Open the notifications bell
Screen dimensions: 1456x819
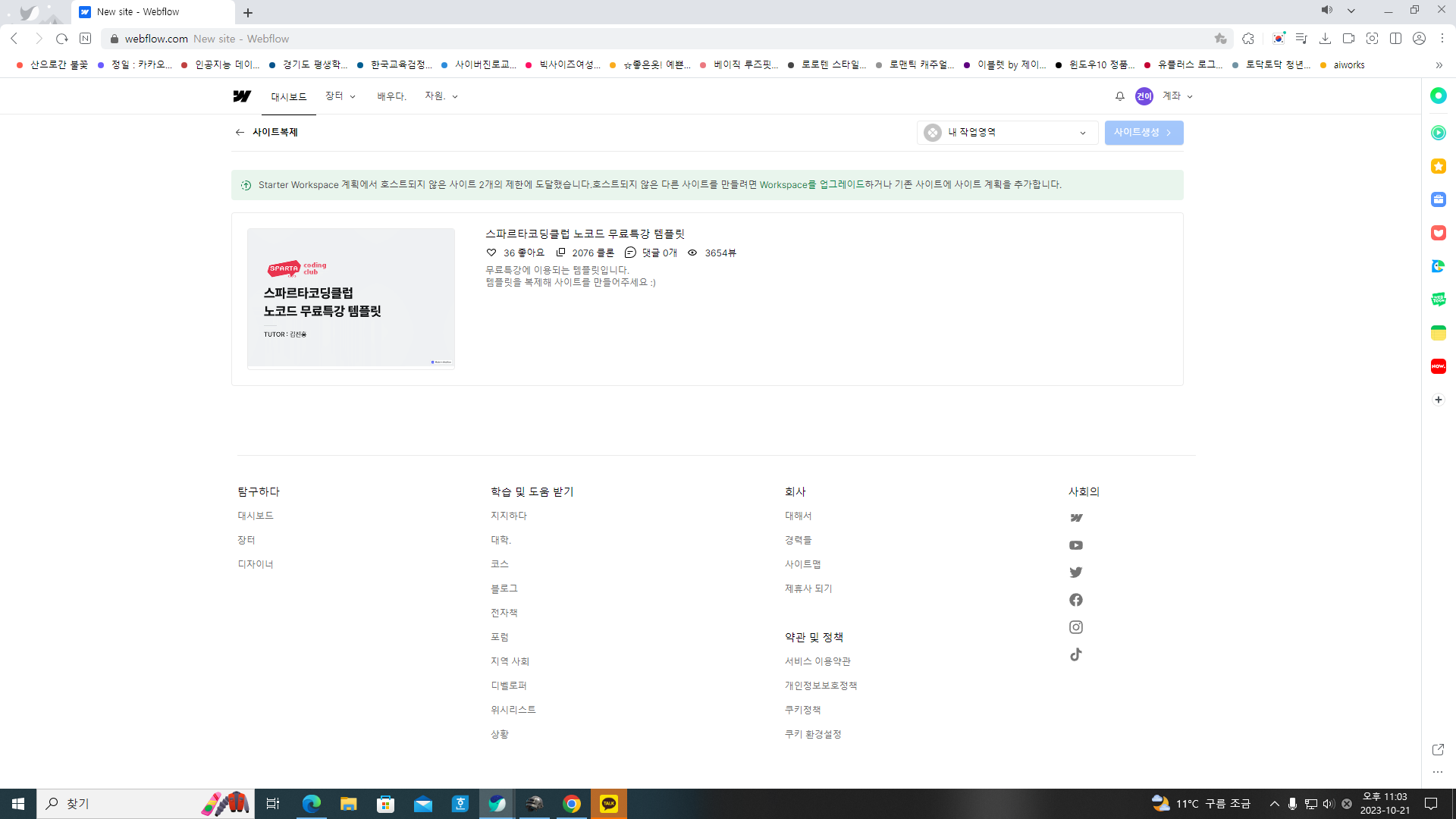(x=1120, y=96)
